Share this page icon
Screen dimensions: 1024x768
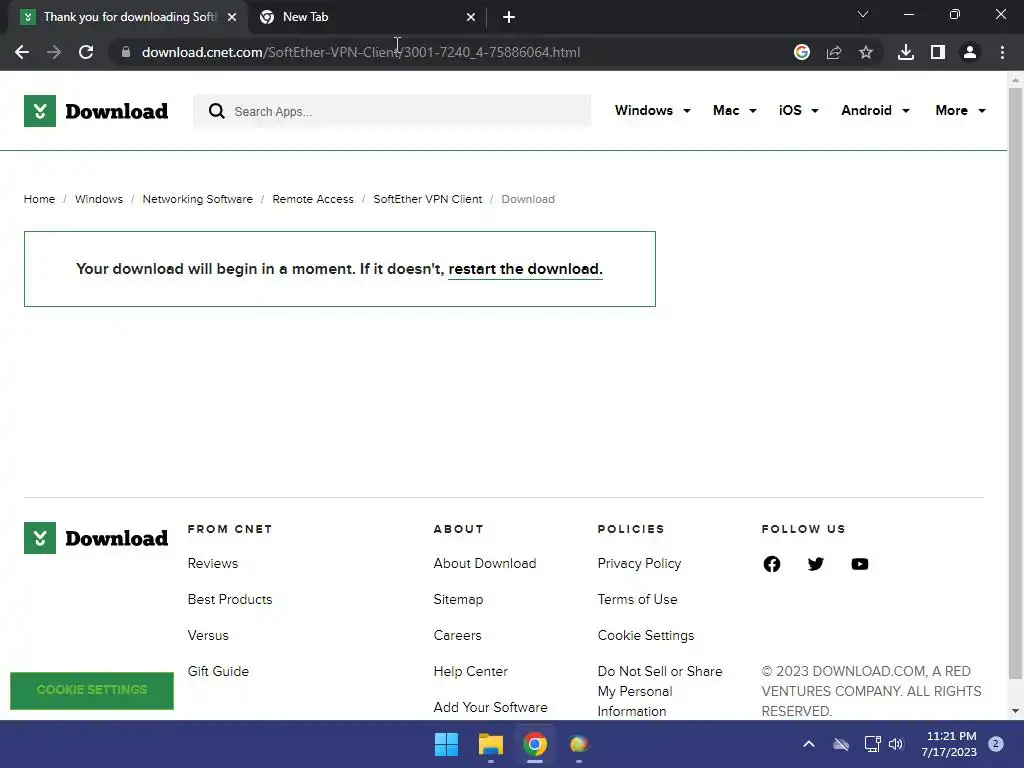pos(834,52)
